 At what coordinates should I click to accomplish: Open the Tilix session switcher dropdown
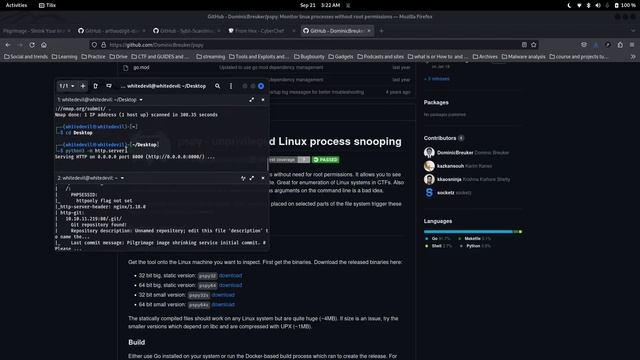click(67, 86)
